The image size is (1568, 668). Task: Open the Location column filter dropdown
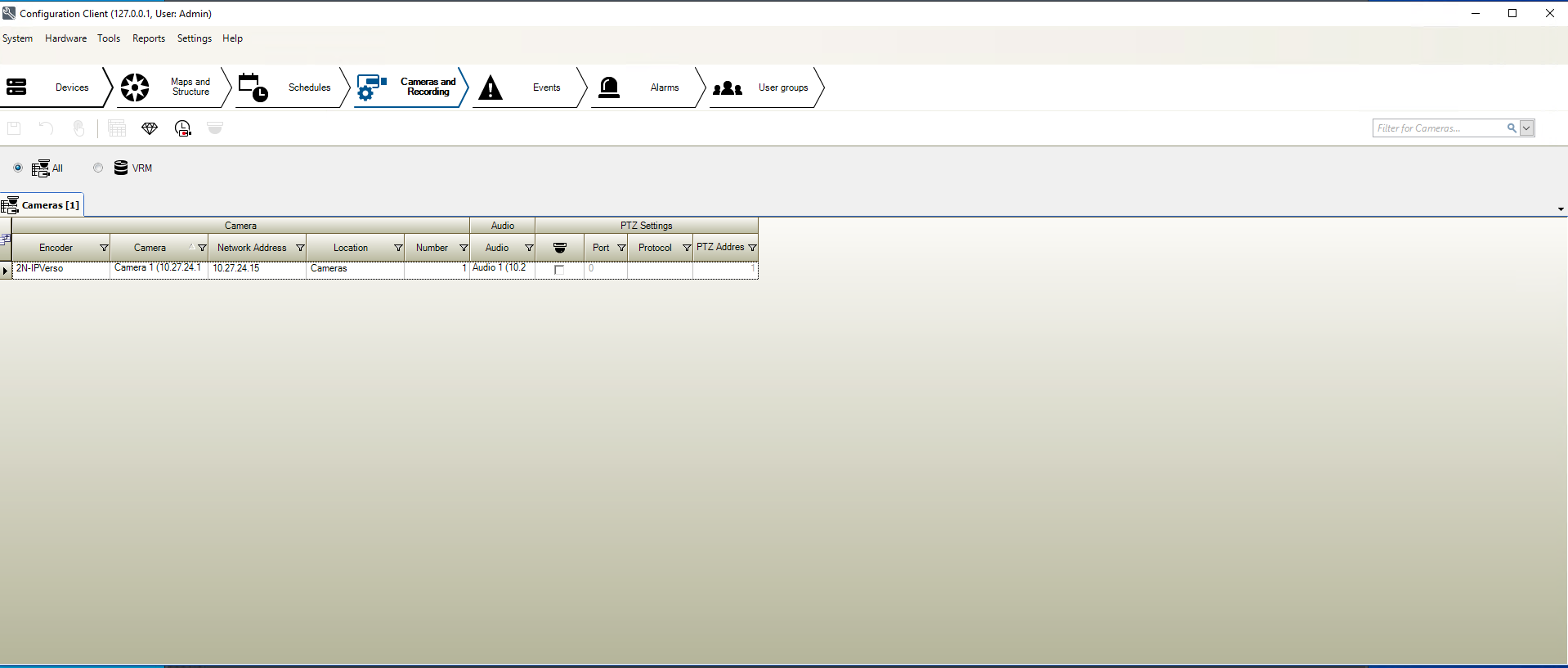click(398, 248)
